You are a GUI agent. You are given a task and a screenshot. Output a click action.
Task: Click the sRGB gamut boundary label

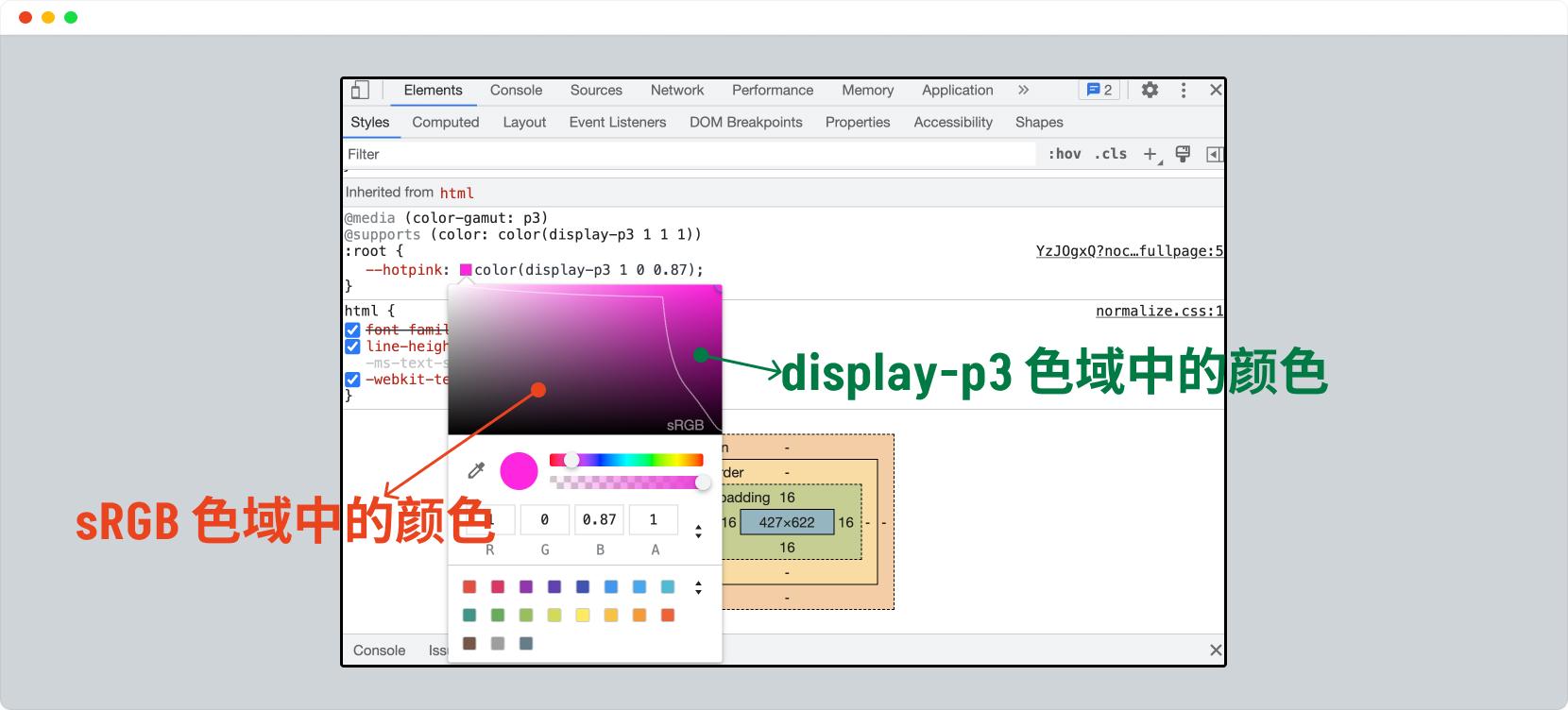[x=685, y=425]
